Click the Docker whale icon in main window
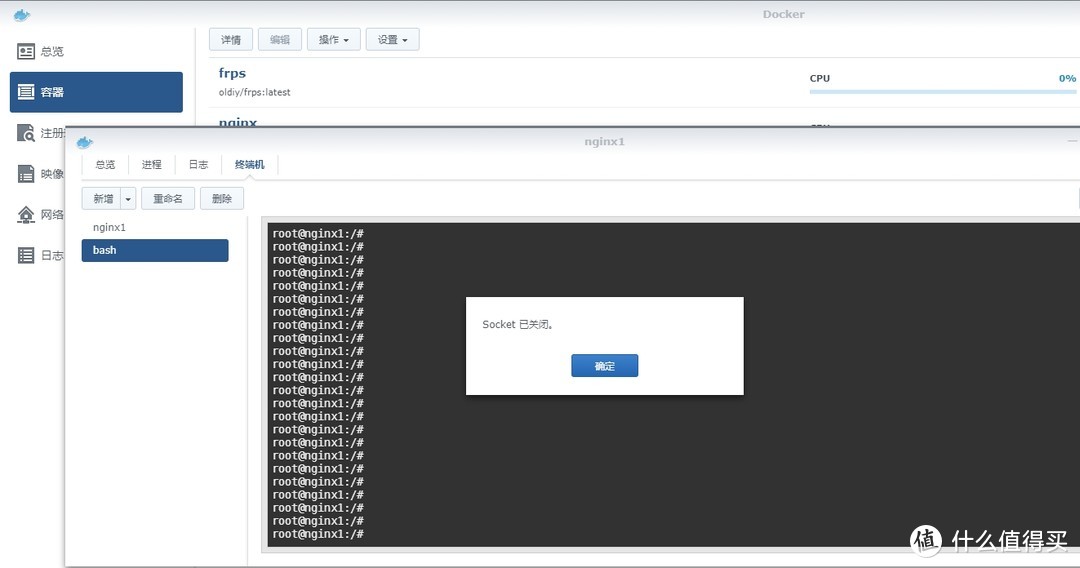Image resolution: width=1080 pixels, height=568 pixels. click(22, 15)
